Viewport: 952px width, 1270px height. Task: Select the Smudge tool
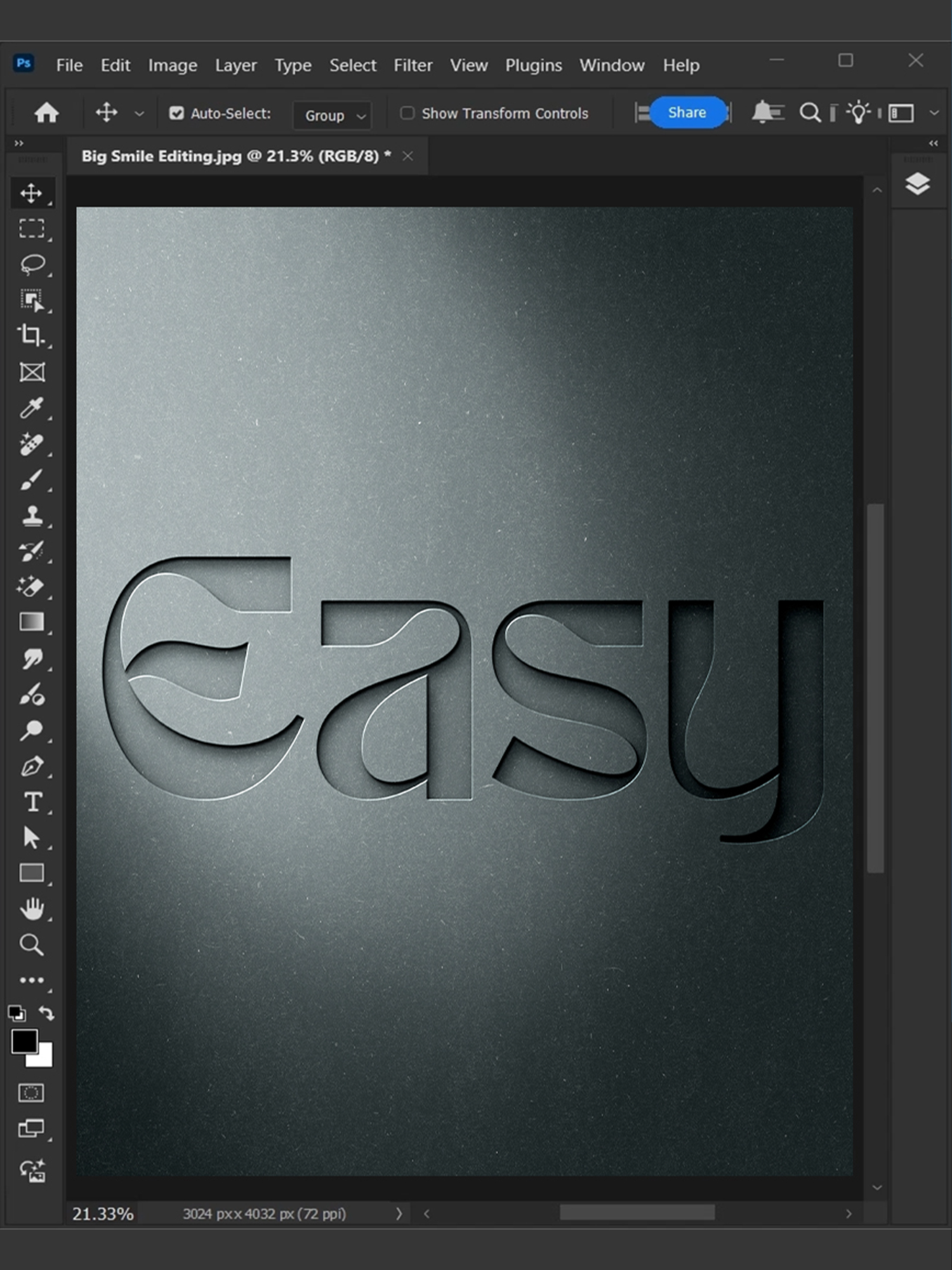32,658
